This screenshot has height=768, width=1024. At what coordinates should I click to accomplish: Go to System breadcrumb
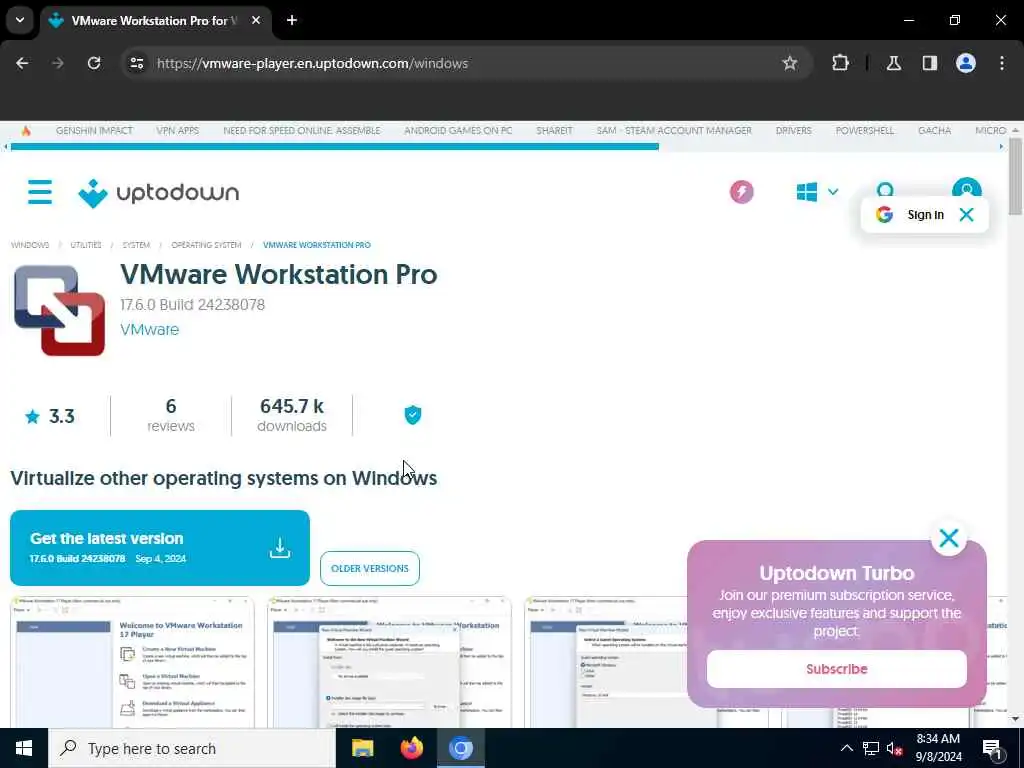(x=136, y=245)
